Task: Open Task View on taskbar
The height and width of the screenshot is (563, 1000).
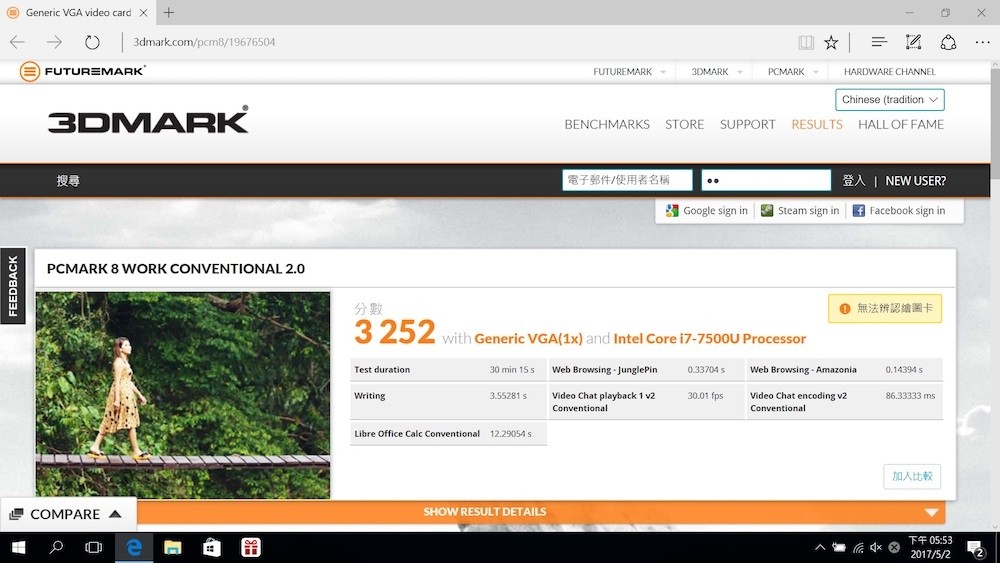Action: (x=94, y=548)
